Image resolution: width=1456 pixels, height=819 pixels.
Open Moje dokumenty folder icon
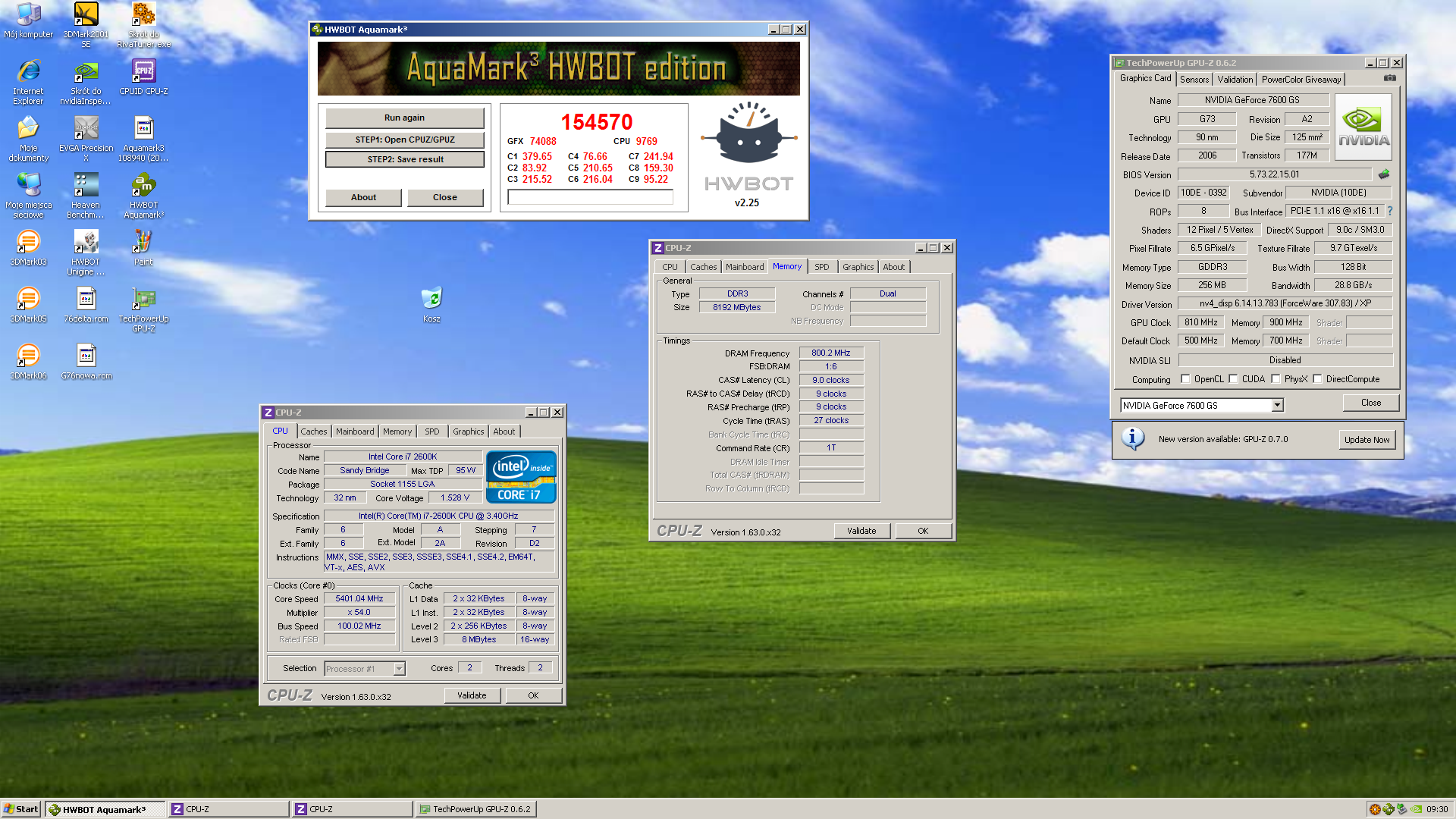pyautogui.click(x=28, y=139)
